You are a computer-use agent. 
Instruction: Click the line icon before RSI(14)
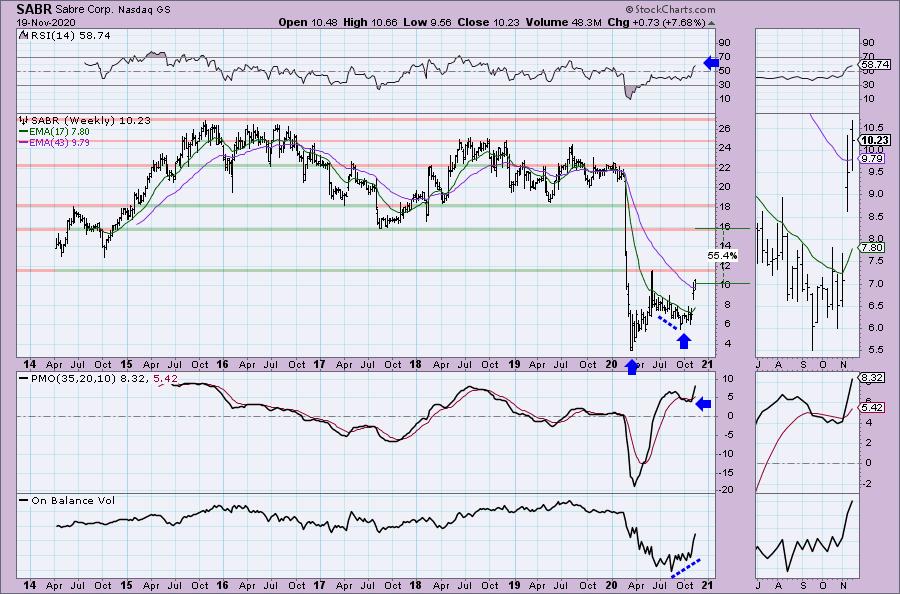pyautogui.click(x=23, y=35)
